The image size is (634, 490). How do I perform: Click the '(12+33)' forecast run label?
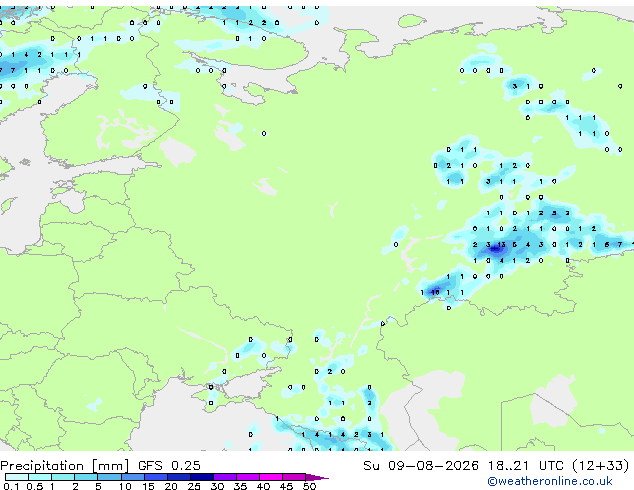[601, 466]
